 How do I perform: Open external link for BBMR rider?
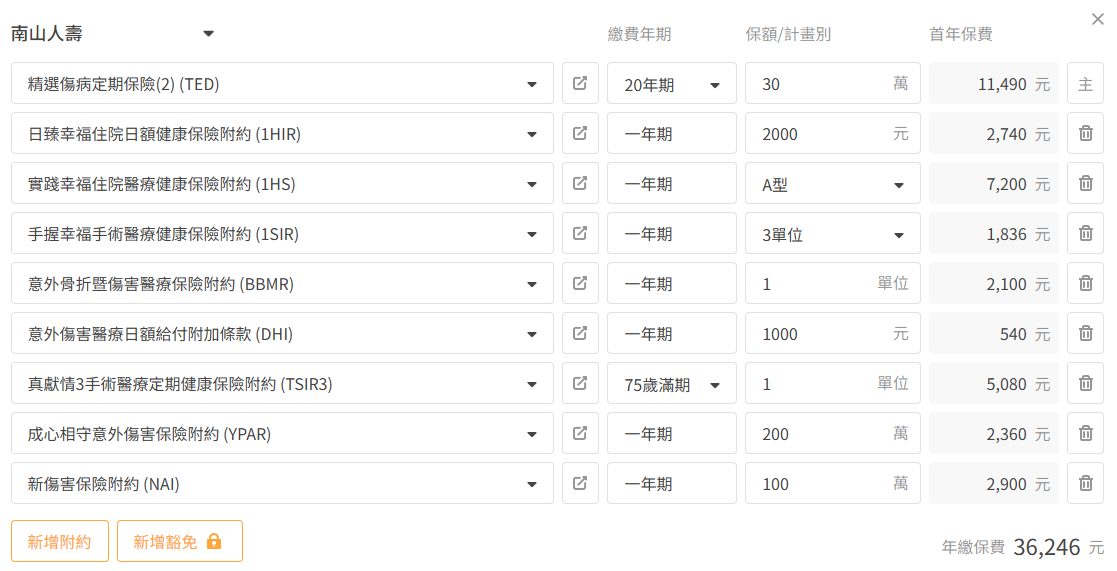click(x=580, y=283)
